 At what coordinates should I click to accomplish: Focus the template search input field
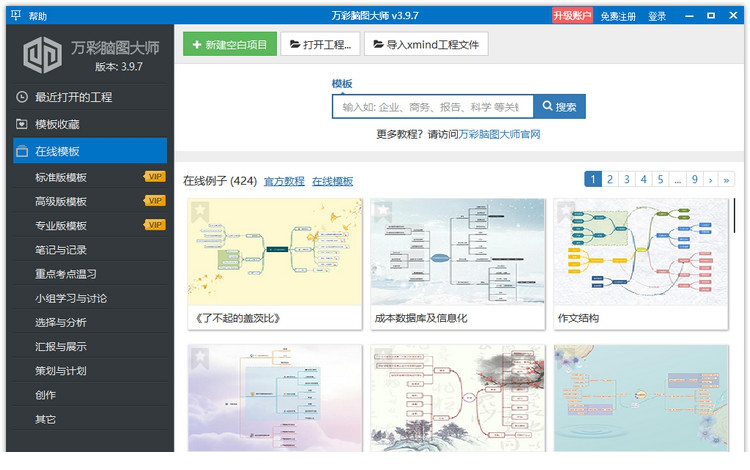pos(431,107)
